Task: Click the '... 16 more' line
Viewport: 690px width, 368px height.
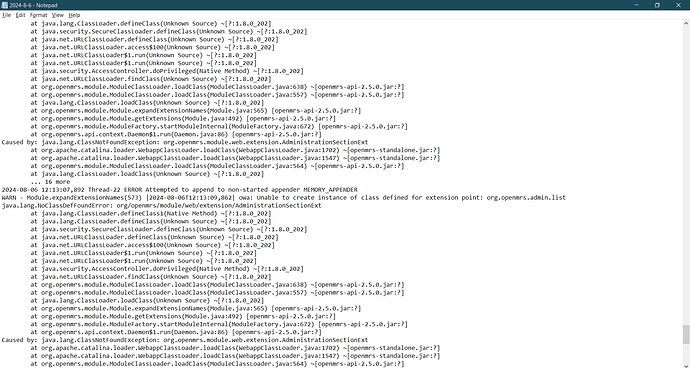Action: [50, 182]
